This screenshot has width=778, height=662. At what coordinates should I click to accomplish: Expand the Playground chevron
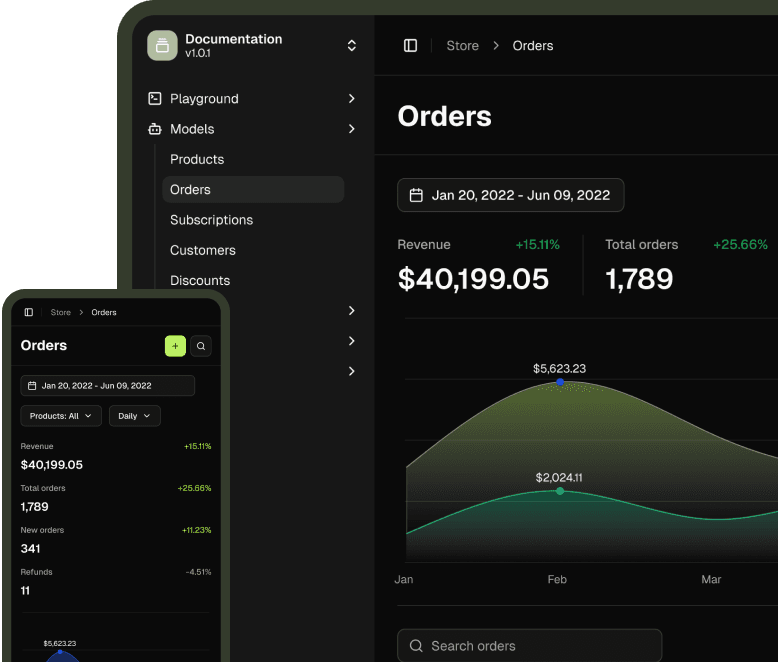351,99
